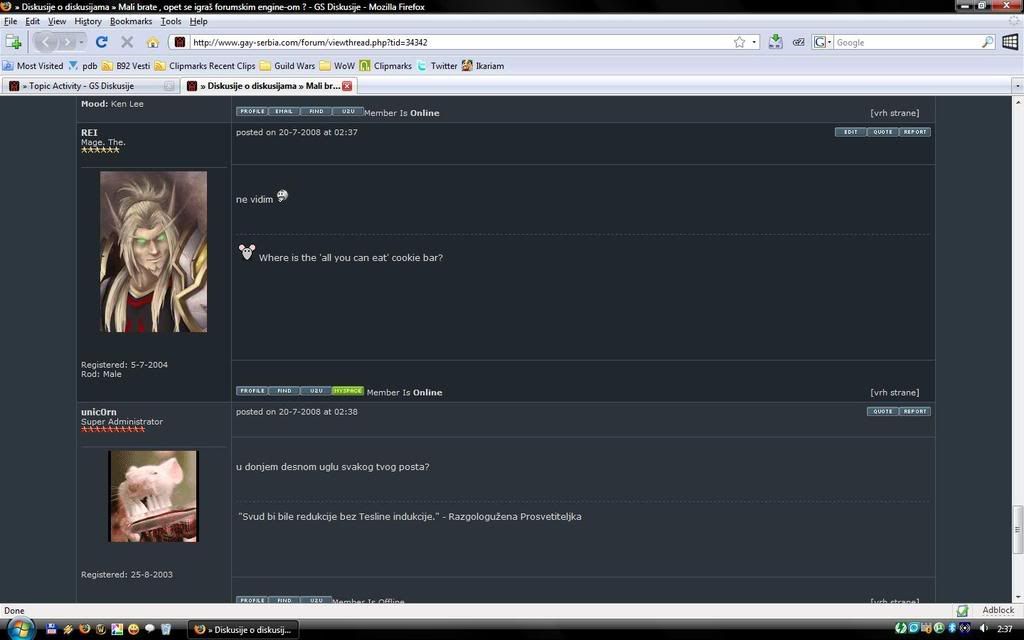1024x640 pixels.
Task: Select the 'Diskusije o diskusijama' tab
Action: 269,86
